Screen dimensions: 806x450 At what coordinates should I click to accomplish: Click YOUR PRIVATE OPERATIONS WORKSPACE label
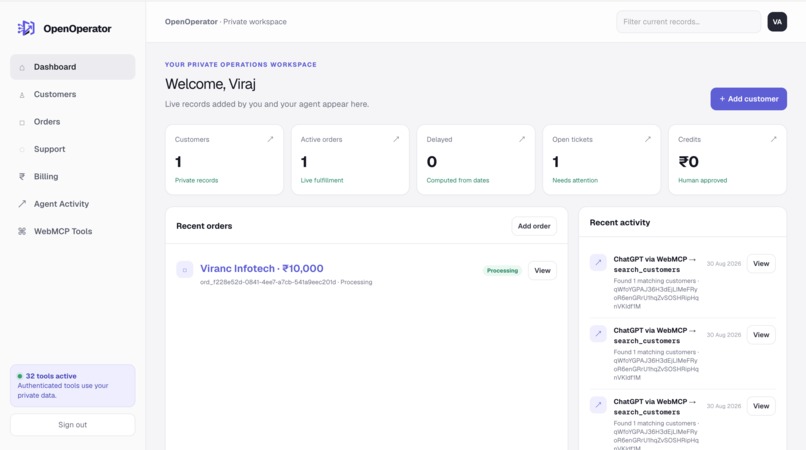click(241, 65)
